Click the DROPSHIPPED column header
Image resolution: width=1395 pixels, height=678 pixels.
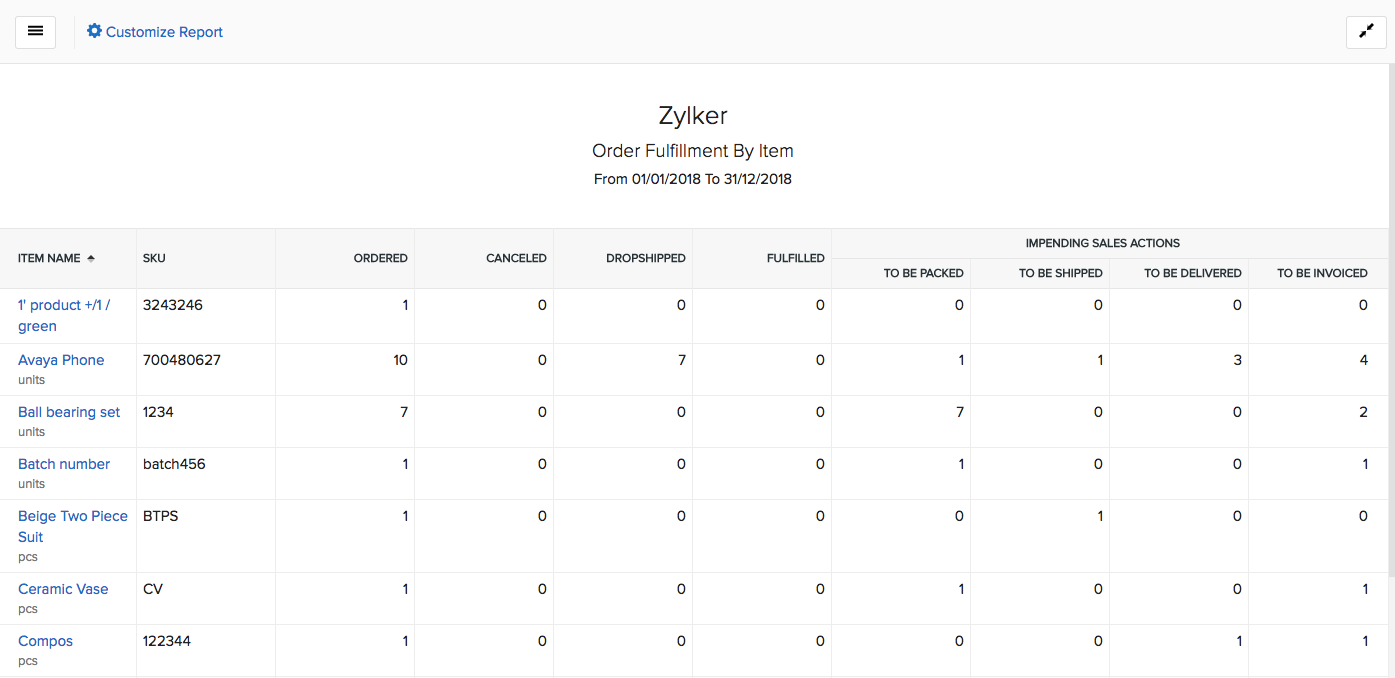pos(645,257)
